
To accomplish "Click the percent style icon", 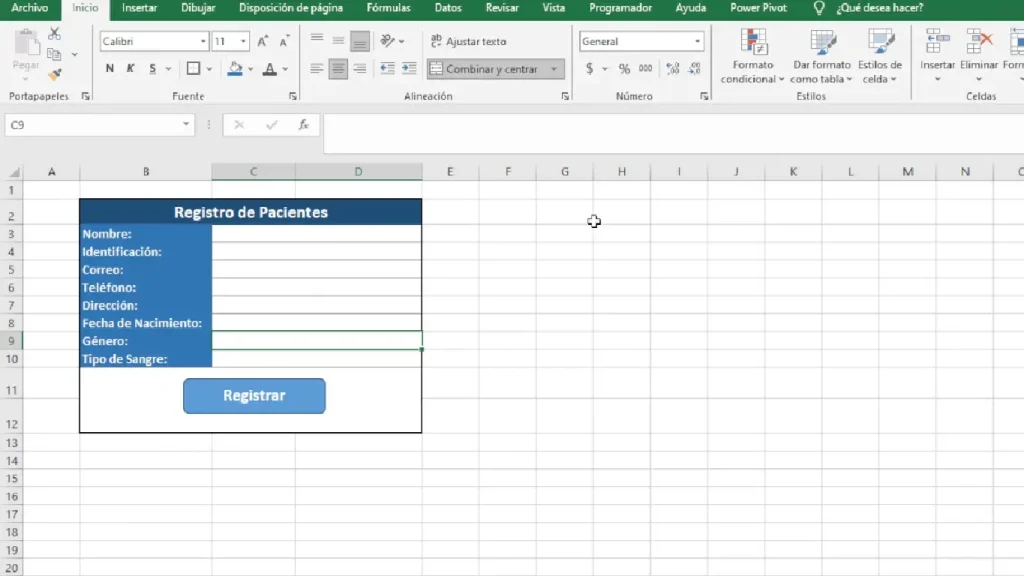I will tap(624, 69).
